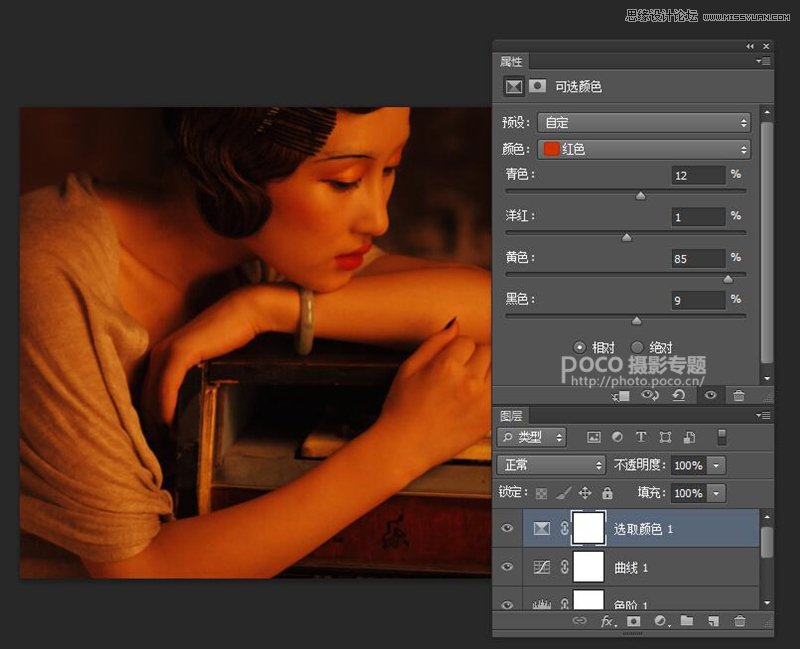
Task: Open the 填充 fill dropdown arrow
Action: point(716,493)
